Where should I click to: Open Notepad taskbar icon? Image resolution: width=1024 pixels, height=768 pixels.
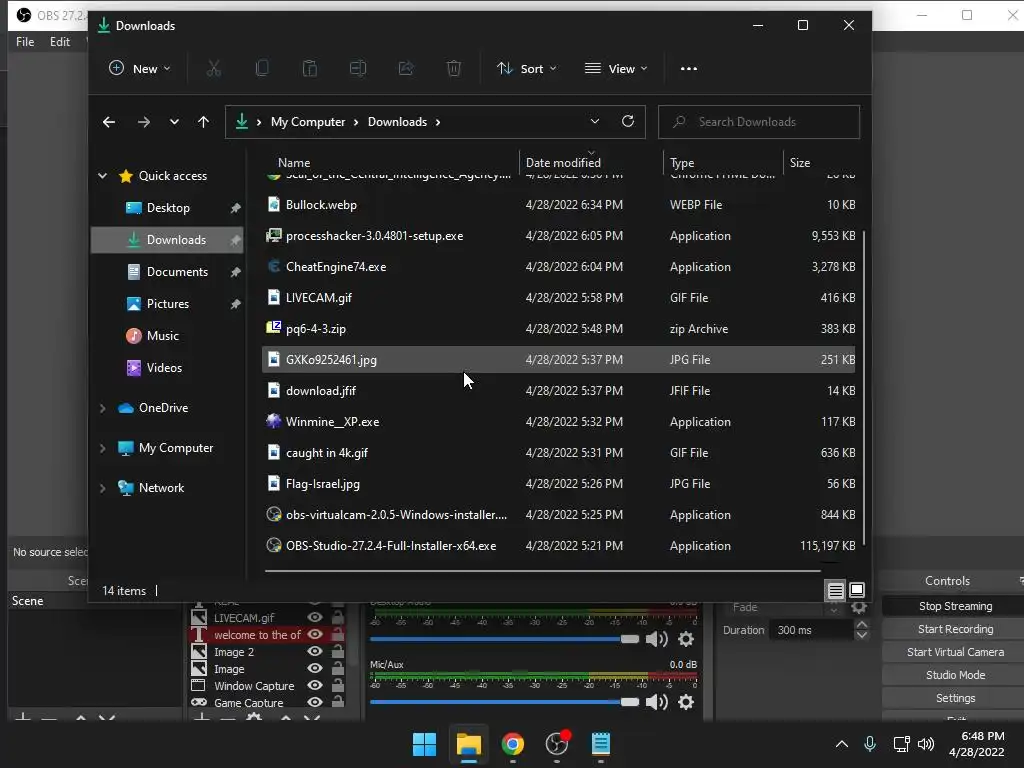601,744
